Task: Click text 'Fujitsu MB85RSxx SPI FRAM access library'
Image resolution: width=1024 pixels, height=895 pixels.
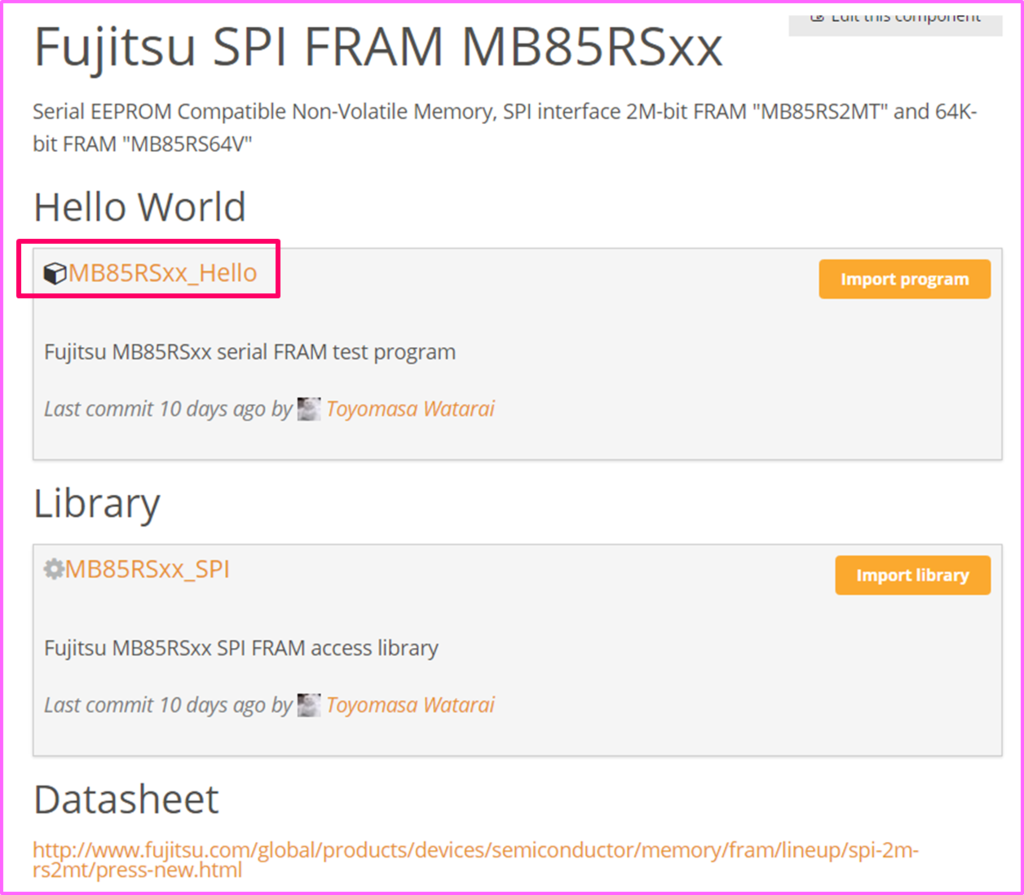Action: click(241, 648)
